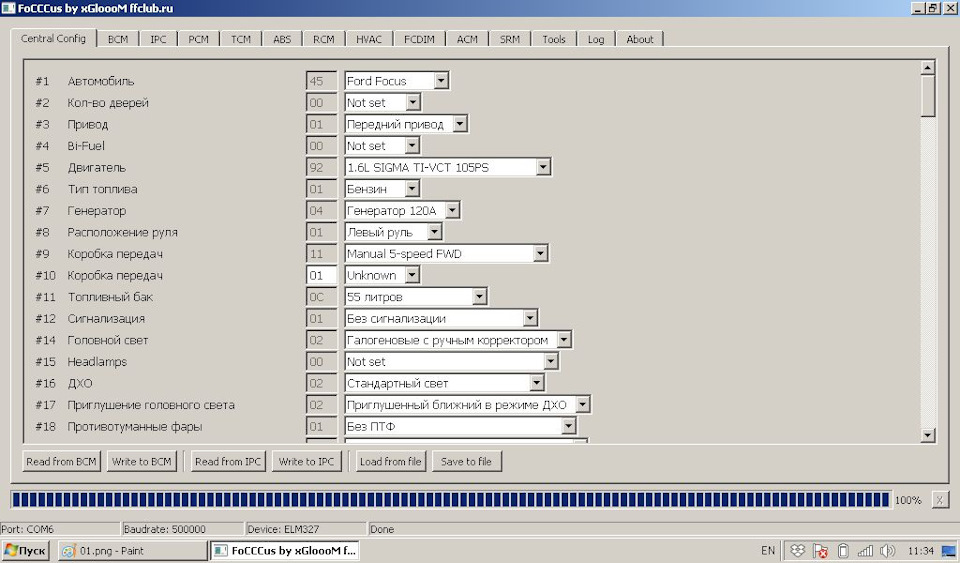Open the Приглушенный ближний в режиме ДХО dropdown

click(x=582, y=405)
